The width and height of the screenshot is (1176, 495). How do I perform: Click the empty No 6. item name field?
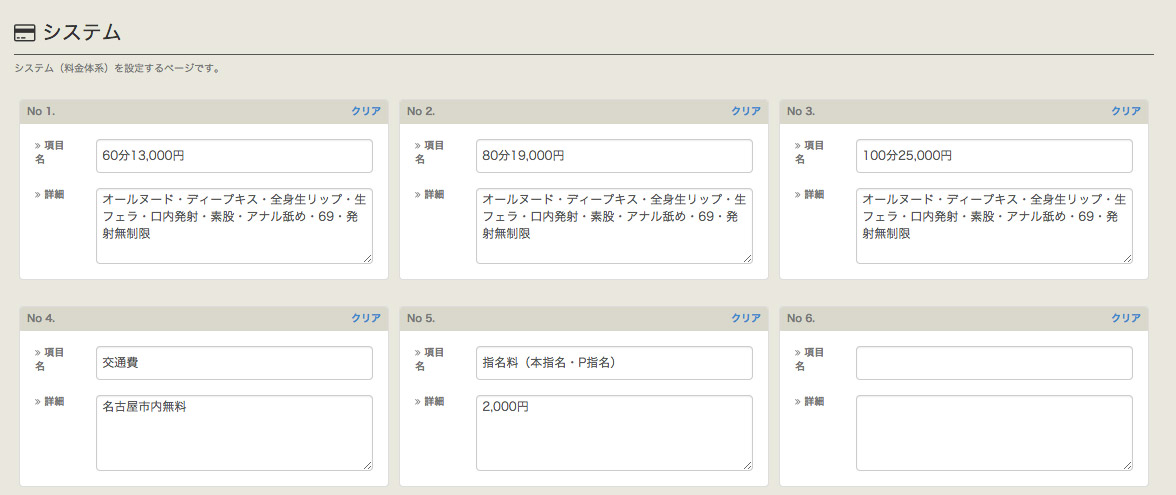[x=994, y=363]
